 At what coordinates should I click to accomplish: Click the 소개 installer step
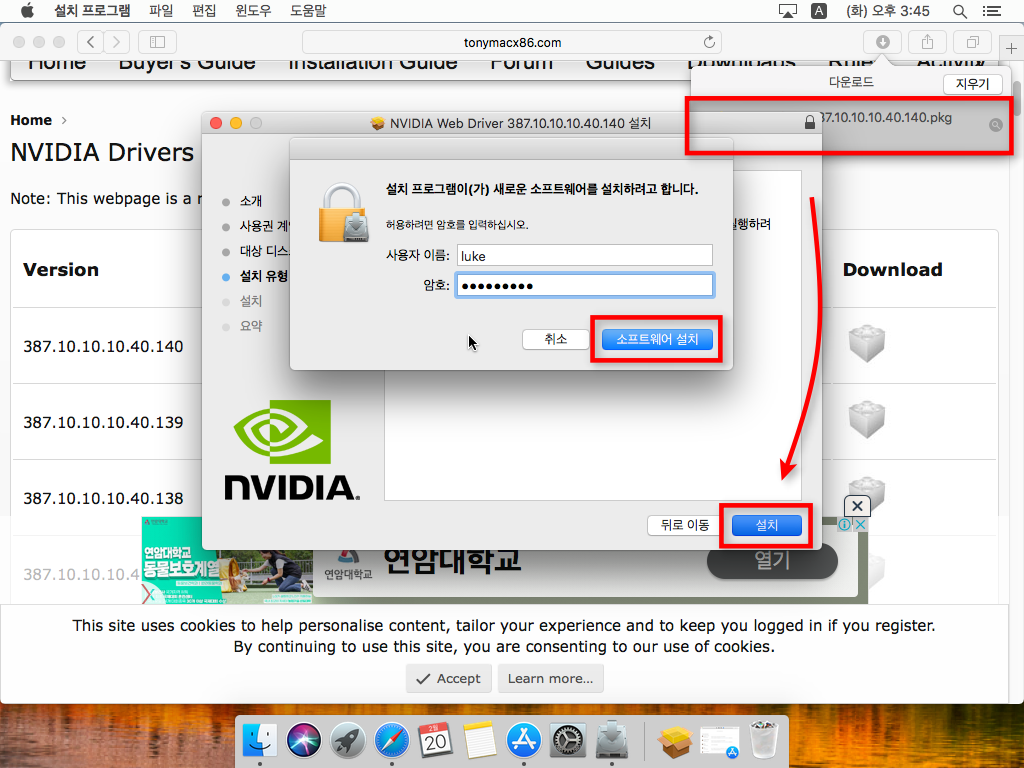click(251, 201)
